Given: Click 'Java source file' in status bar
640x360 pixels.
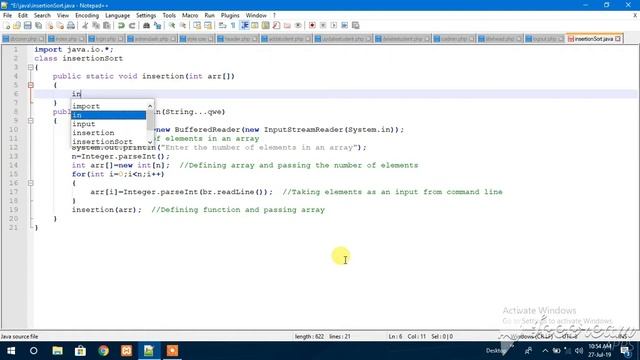Looking at the screenshot, I should coord(19,337).
